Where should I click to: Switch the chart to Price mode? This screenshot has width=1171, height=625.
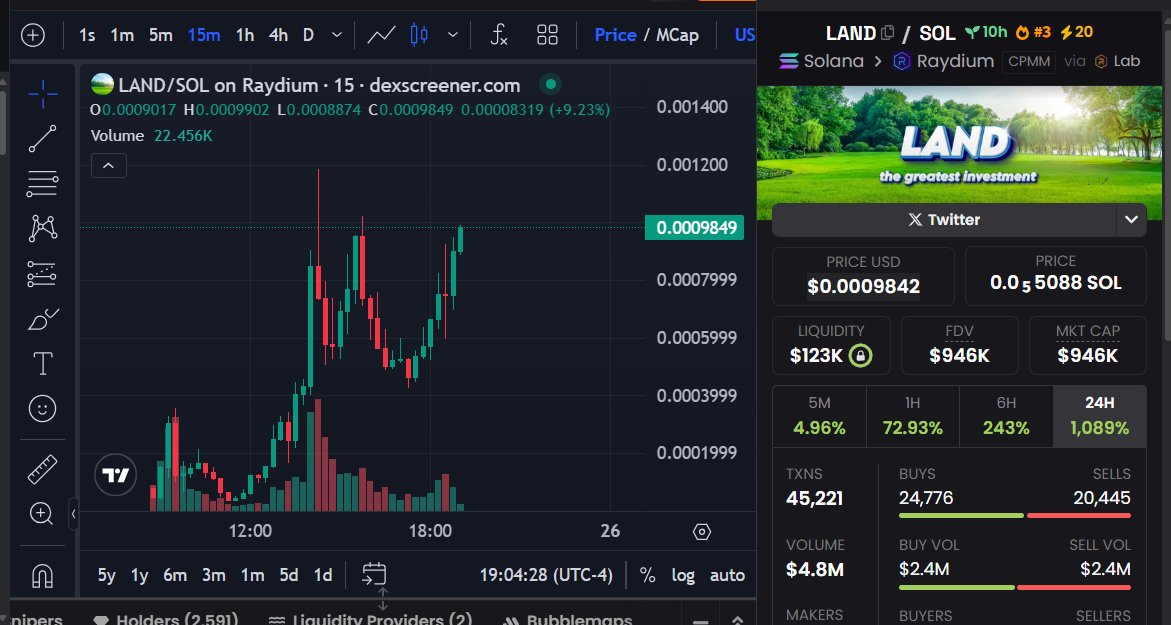pos(615,35)
